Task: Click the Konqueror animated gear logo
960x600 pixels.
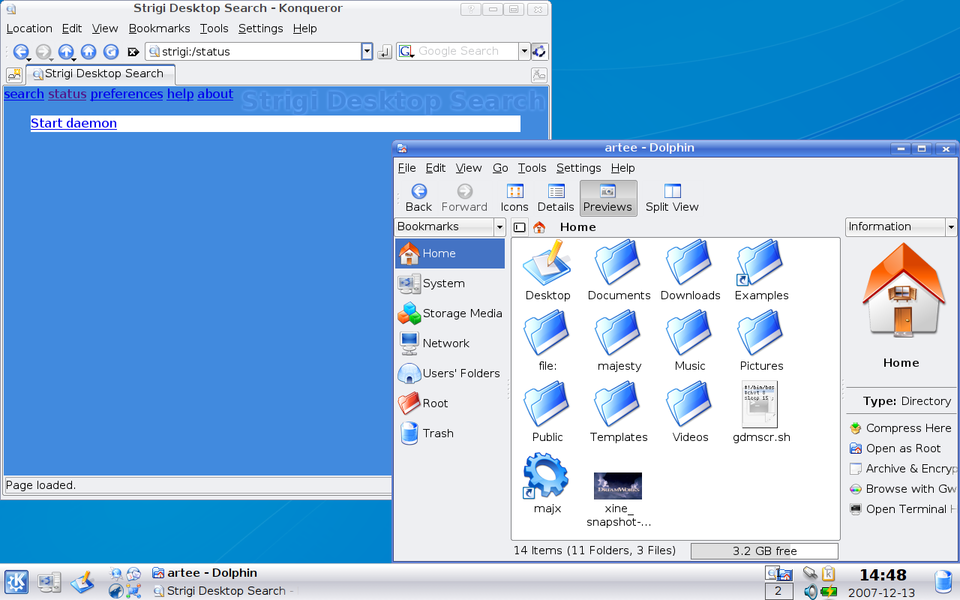Action: pyautogui.click(x=539, y=51)
